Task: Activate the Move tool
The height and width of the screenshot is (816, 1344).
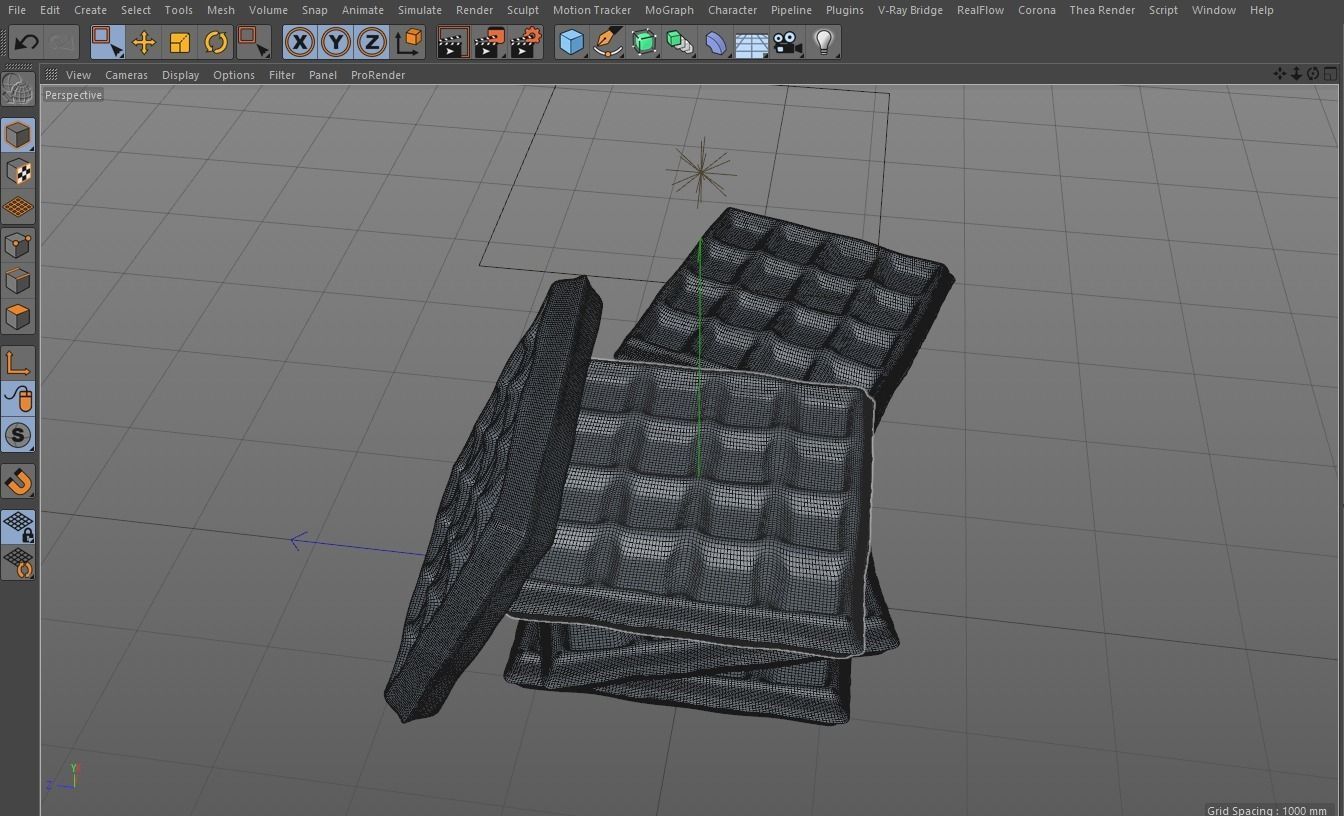Action: coord(143,42)
